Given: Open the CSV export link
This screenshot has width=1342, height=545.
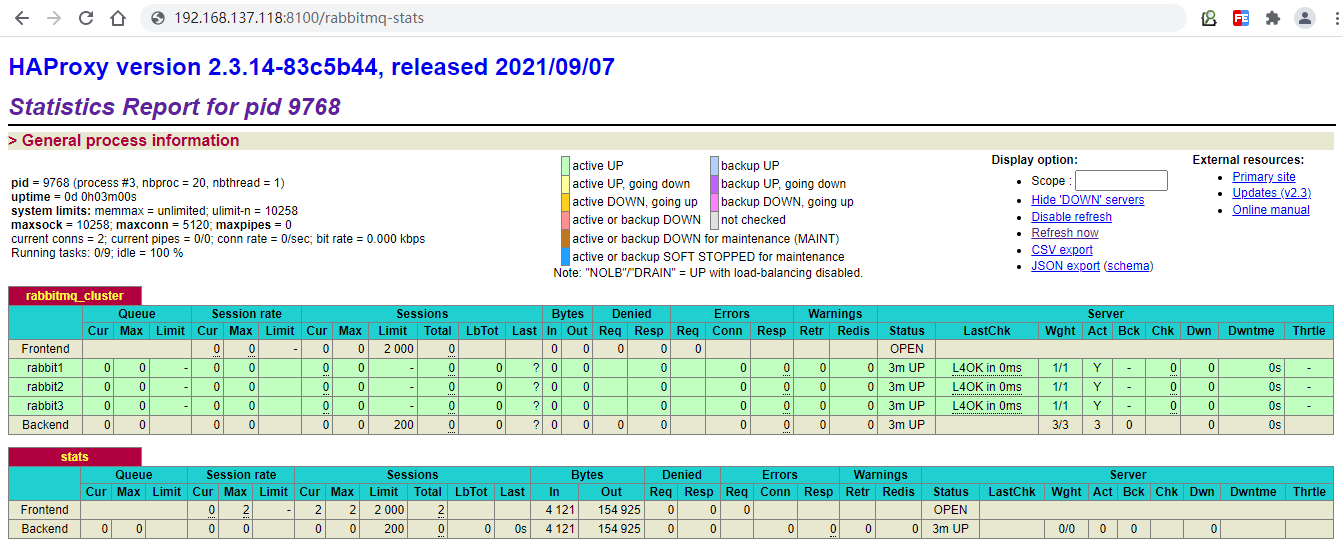Looking at the screenshot, I should pos(1062,250).
